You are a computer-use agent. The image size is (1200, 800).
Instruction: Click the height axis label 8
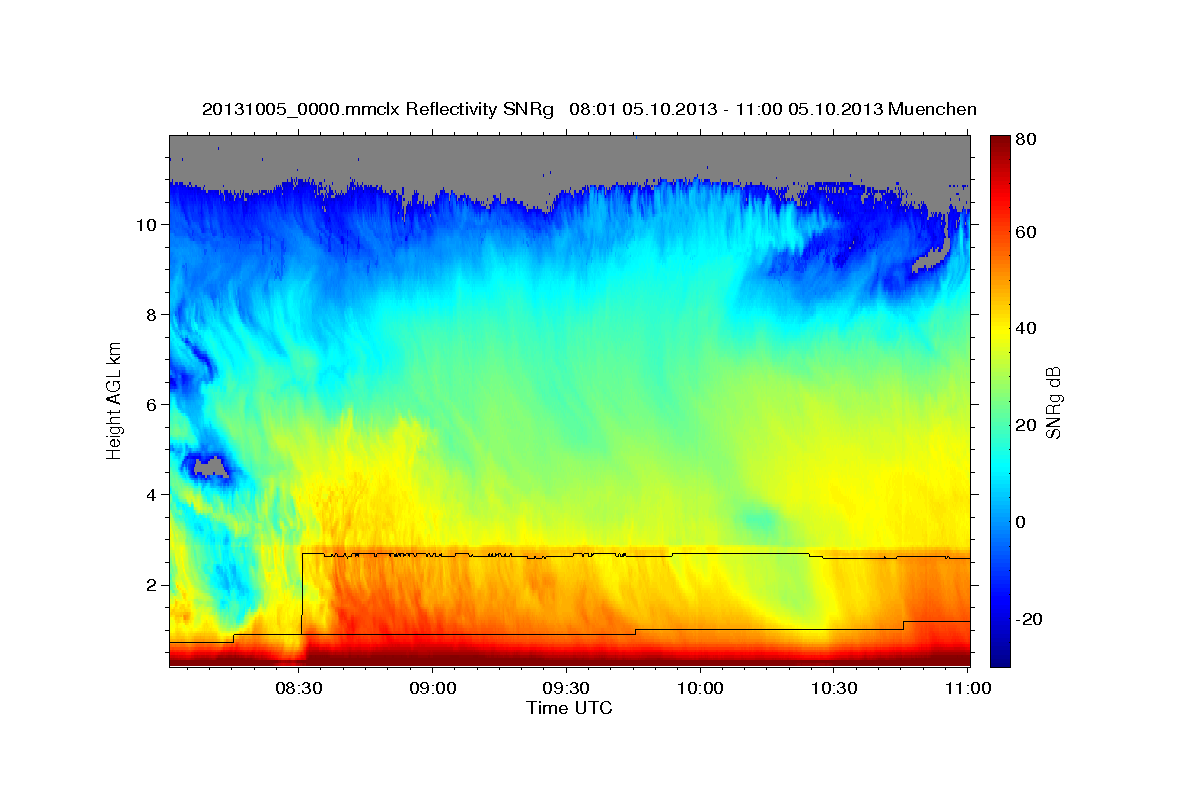pyautogui.click(x=152, y=315)
